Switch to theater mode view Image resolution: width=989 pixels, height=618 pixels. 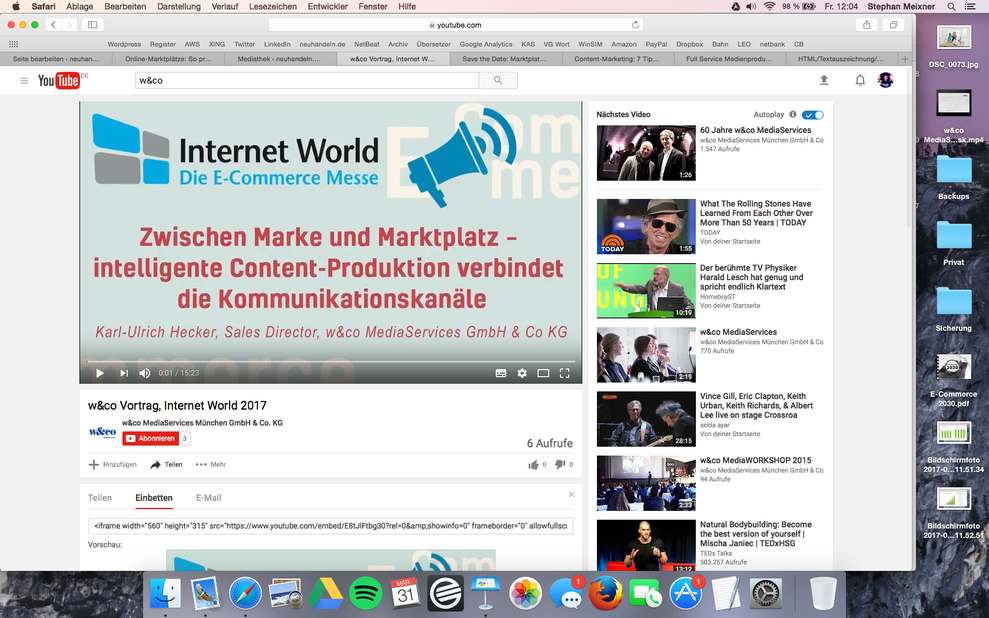point(543,373)
